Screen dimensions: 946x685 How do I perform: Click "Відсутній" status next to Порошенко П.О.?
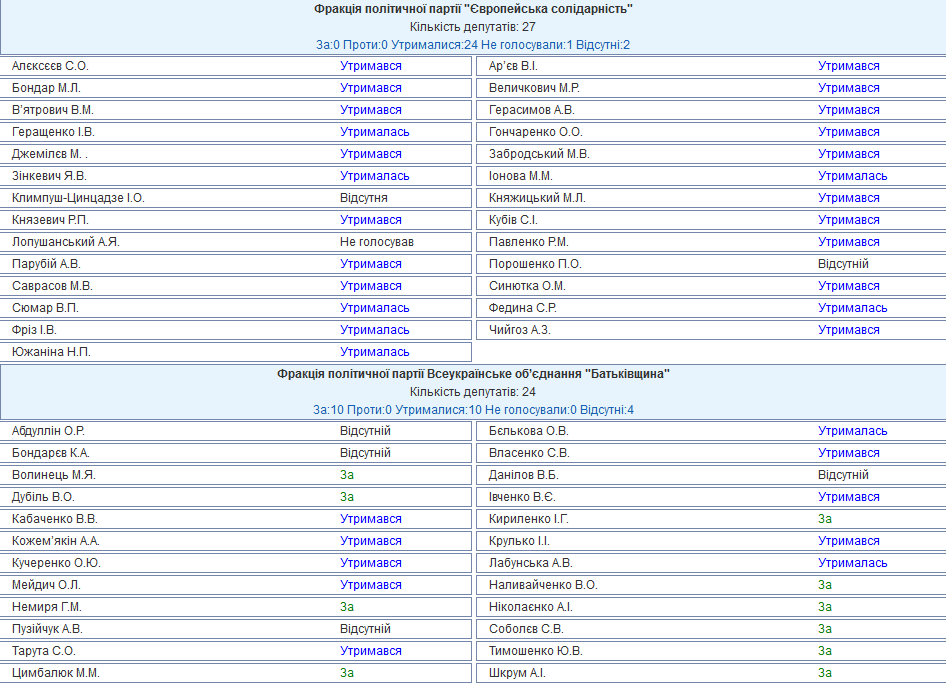pos(843,264)
